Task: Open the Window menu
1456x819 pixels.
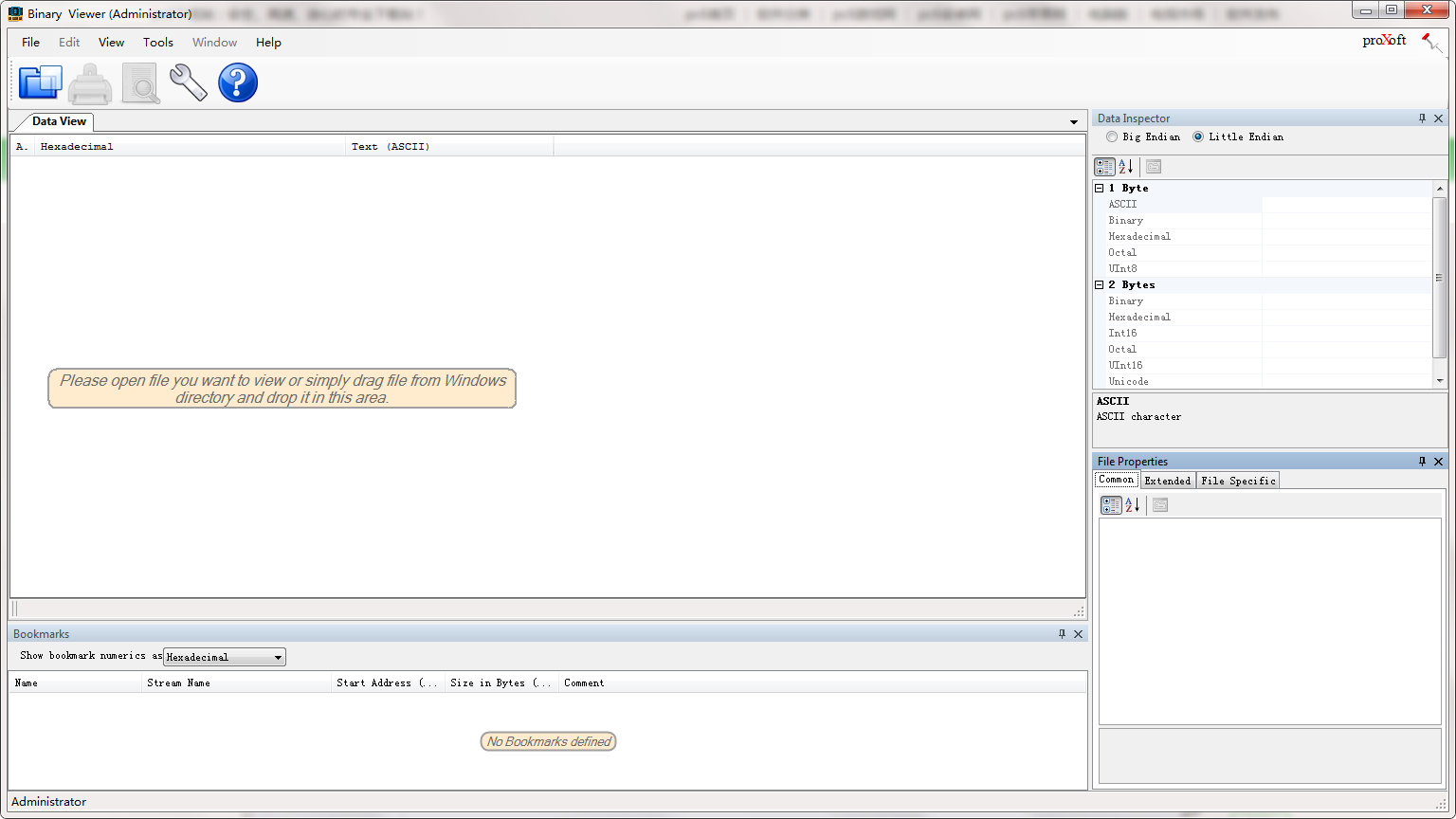Action: point(215,42)
